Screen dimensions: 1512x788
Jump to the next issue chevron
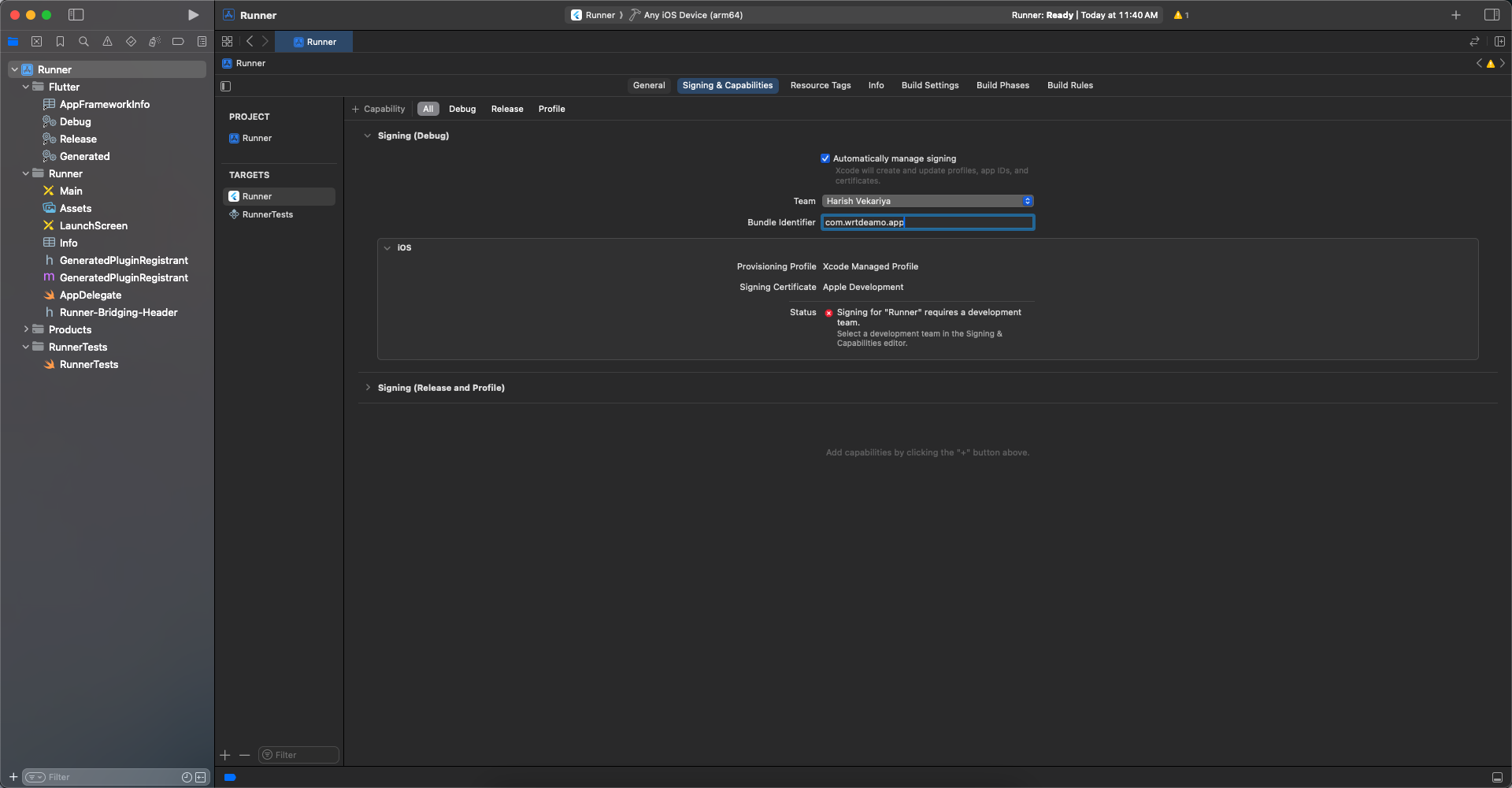[x=1503, y=63]
